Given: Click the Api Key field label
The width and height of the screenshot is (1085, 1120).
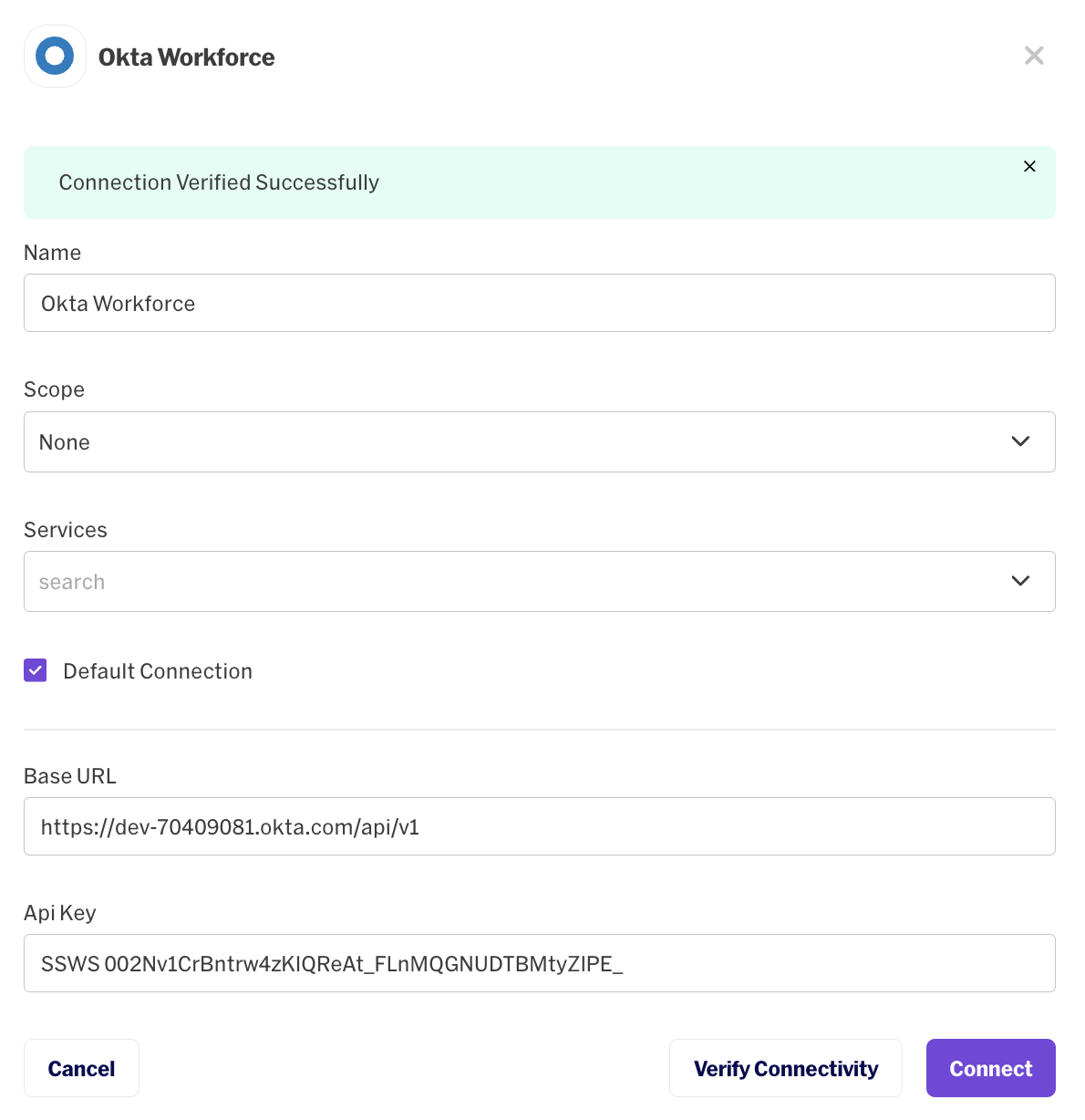Looking at the screenshot, I should pos(60,913).
